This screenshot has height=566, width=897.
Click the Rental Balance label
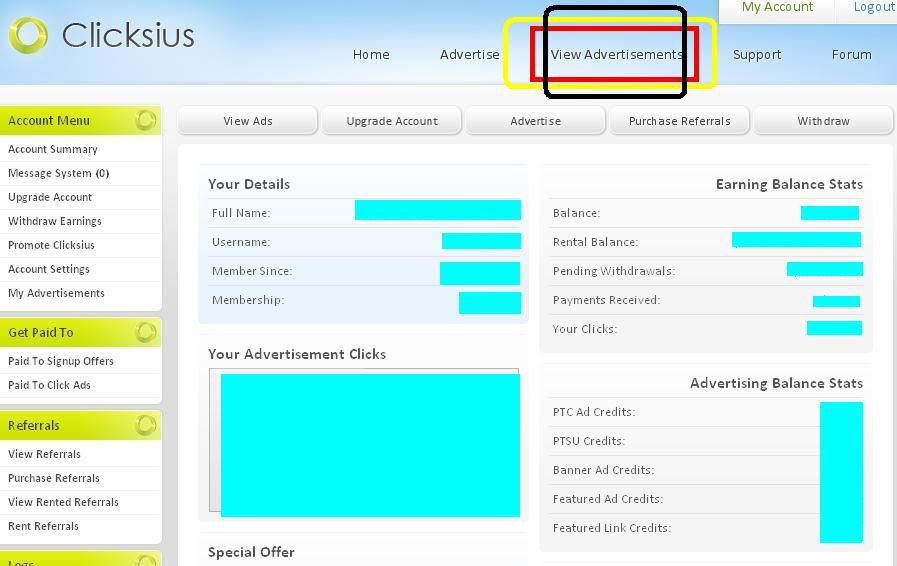pyautogui.click(x=596, y=242)
